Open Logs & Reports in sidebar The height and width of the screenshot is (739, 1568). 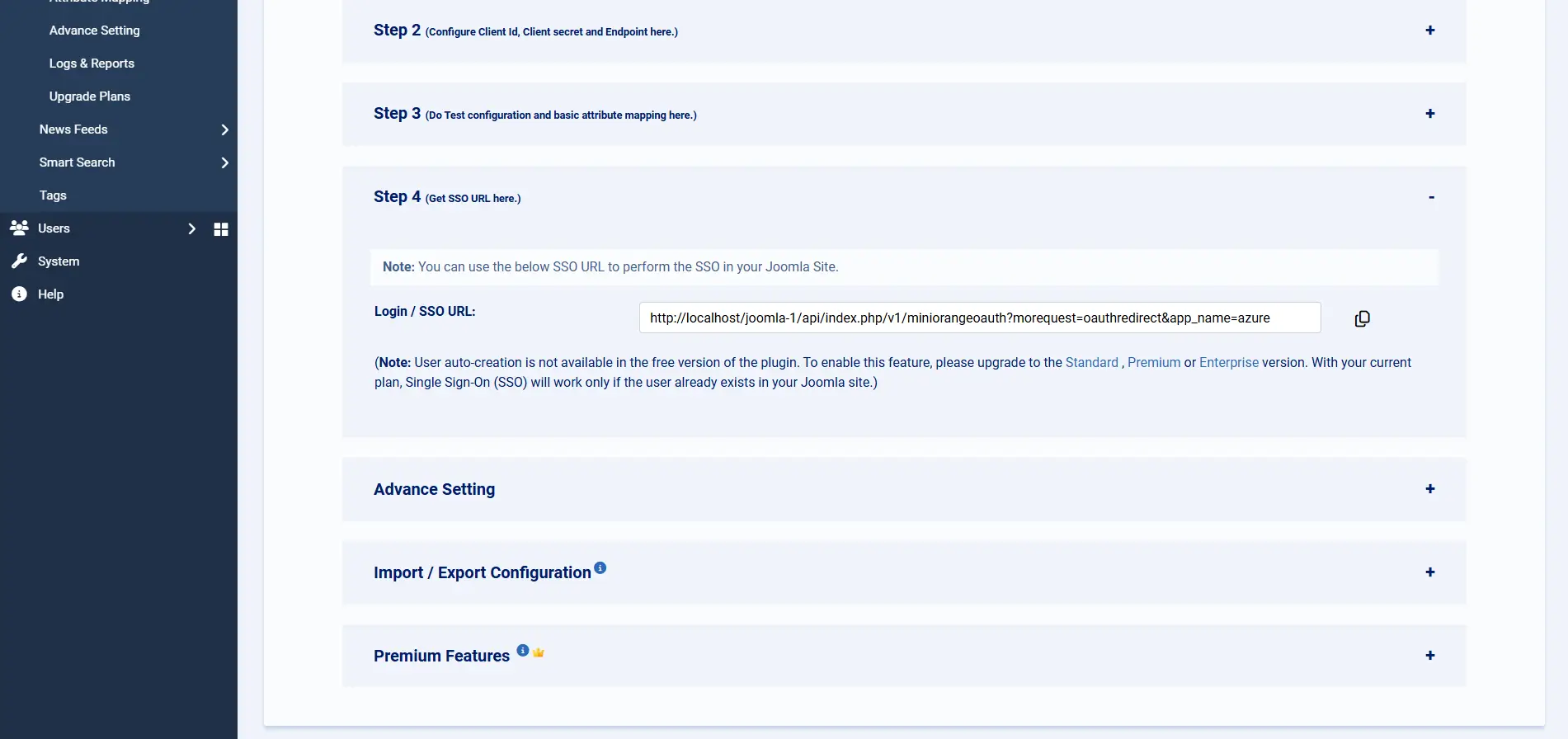point(92,64)
